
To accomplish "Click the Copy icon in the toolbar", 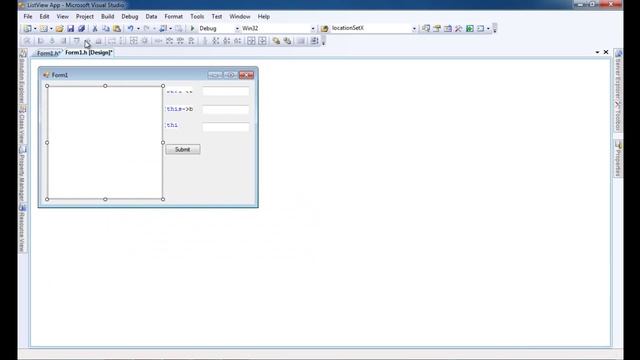I will (x=106, y=29).
